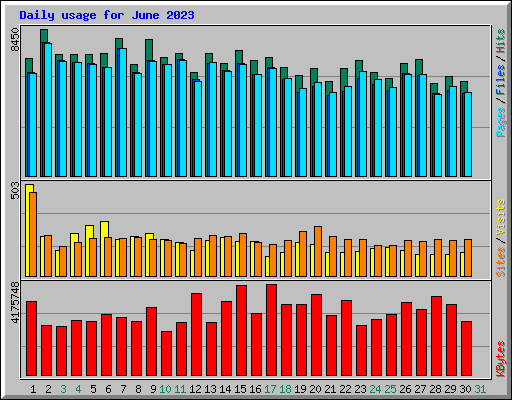
Task: Click the cyan pages bar for day 30
Action: 468,135
